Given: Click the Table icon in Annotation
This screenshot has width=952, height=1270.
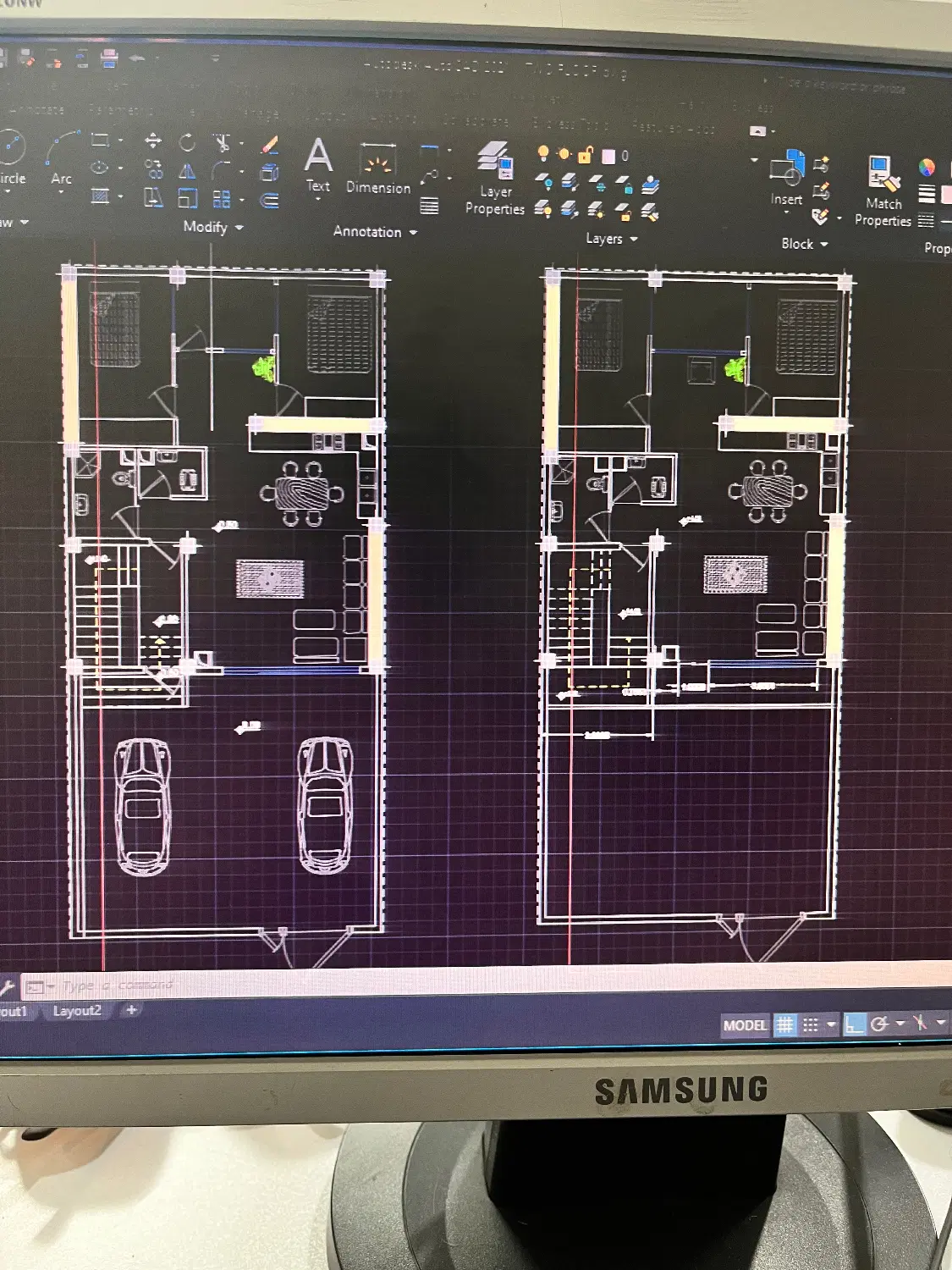Looking at the screenshot, I should (430, 206).
